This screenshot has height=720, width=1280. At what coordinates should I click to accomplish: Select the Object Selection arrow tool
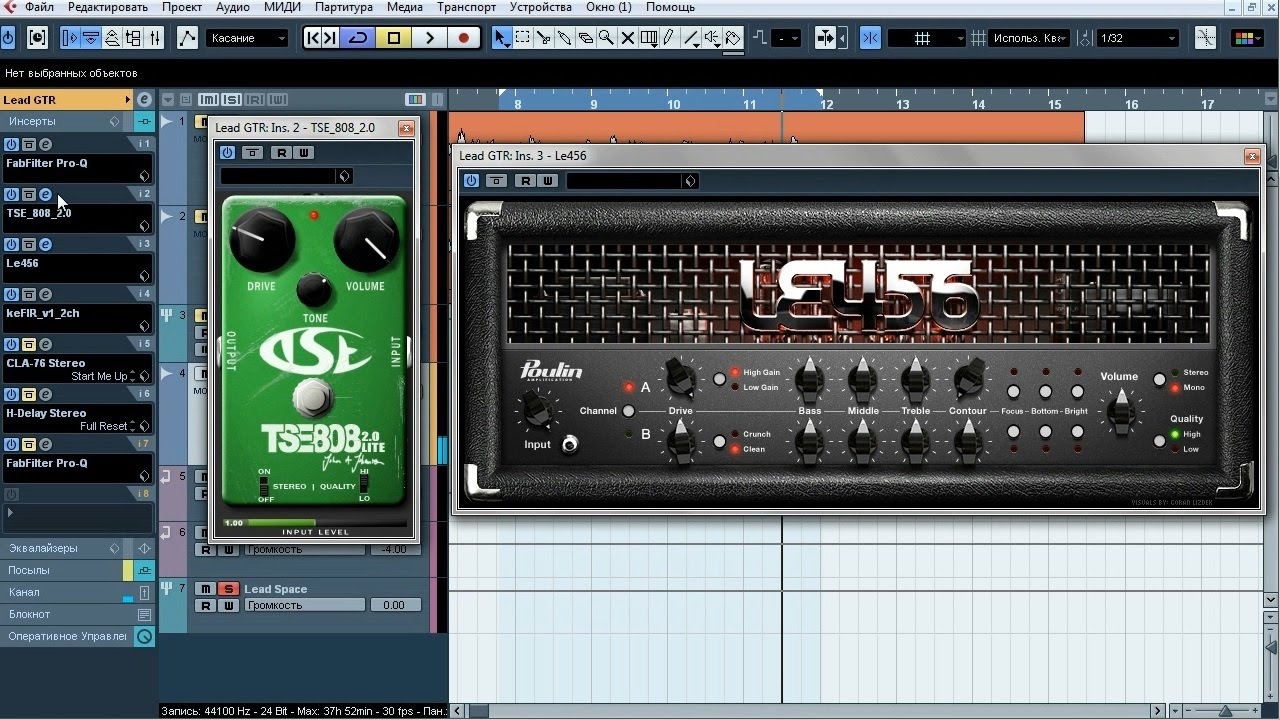pyautogui.click(x=502, y=38)
